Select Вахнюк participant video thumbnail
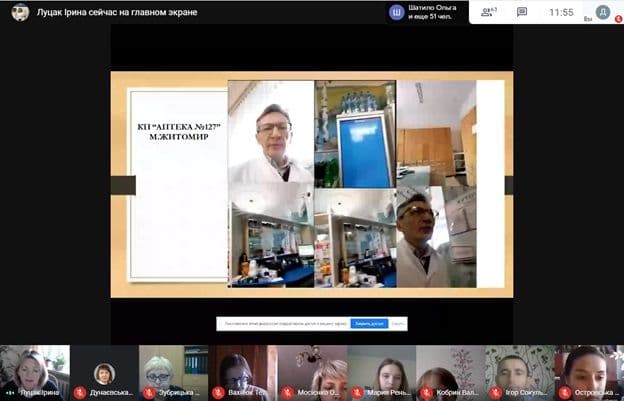 [243, 373]
